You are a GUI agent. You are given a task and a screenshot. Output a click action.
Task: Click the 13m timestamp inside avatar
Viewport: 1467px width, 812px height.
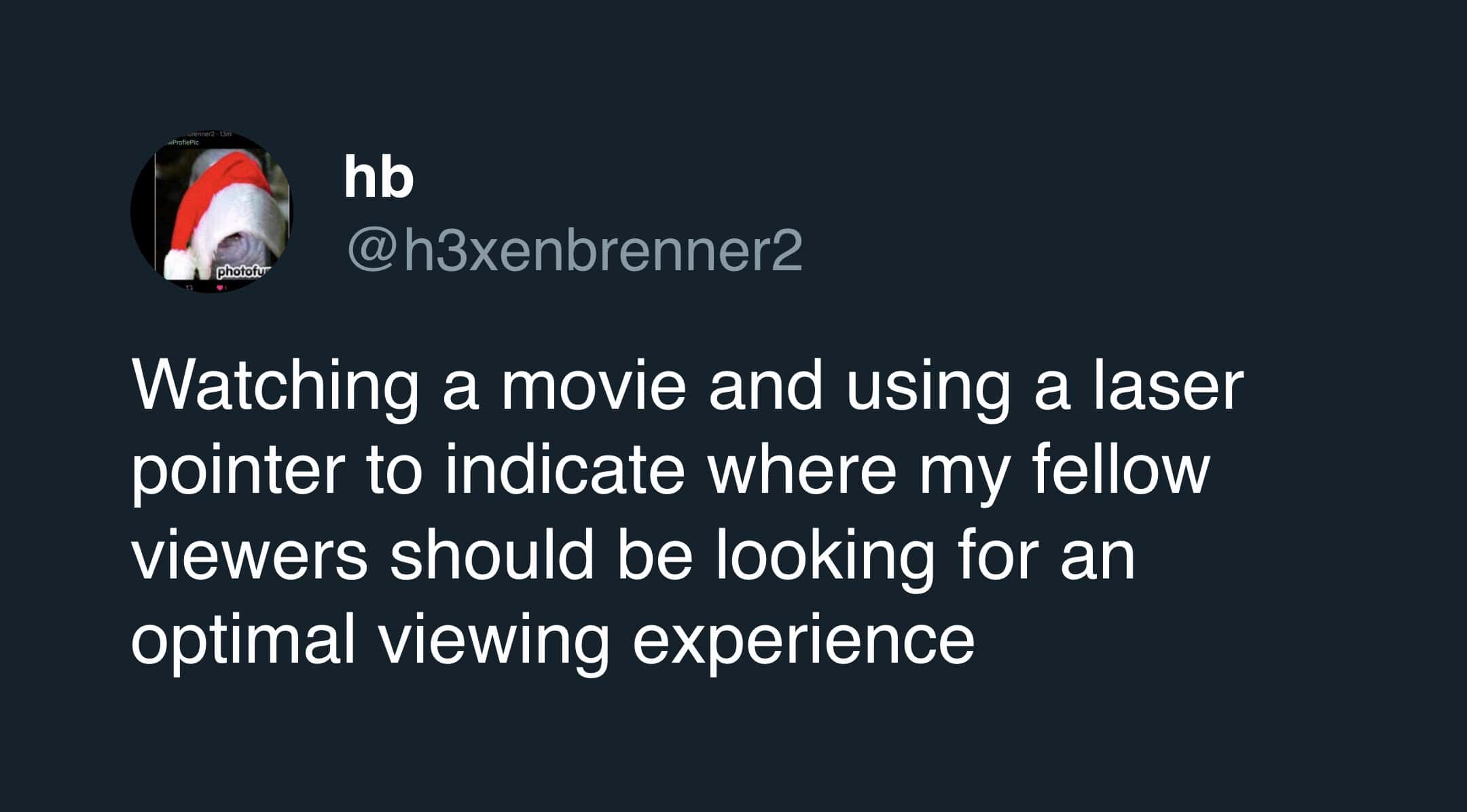click(x=225, y=136)
